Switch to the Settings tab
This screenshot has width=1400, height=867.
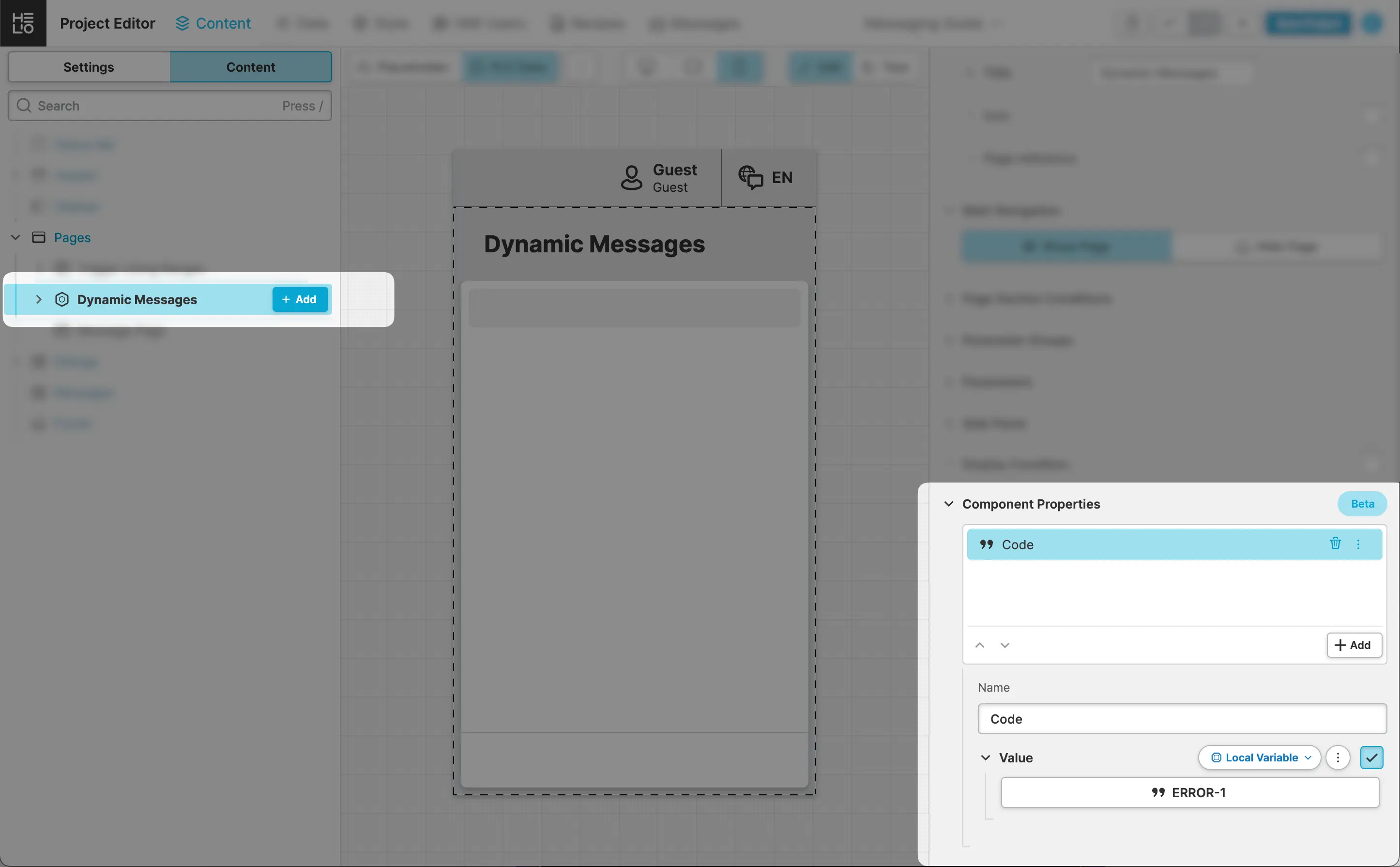89,67
